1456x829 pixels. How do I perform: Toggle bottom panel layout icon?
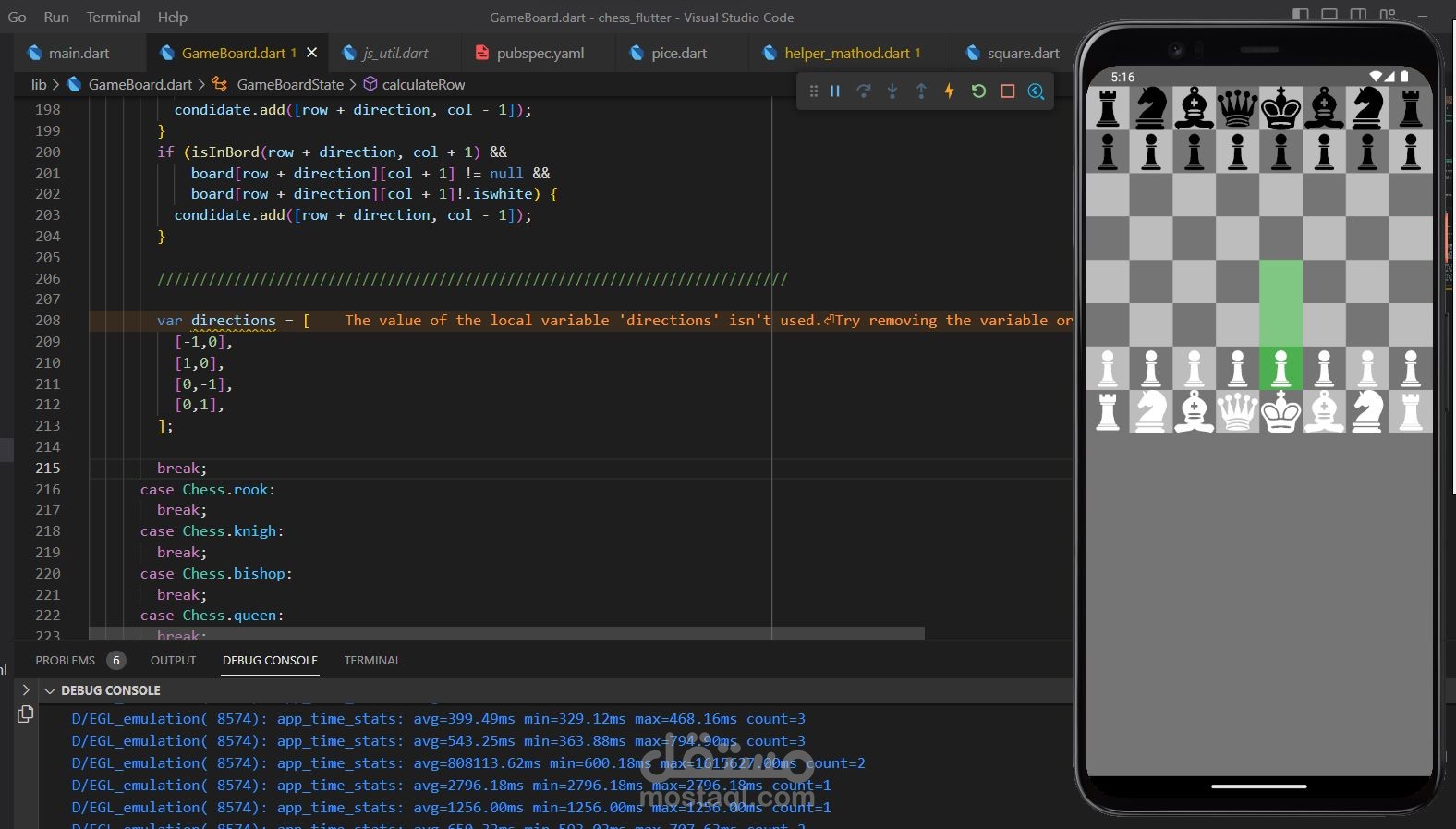pyautogui.click(x=1329, y=14)
